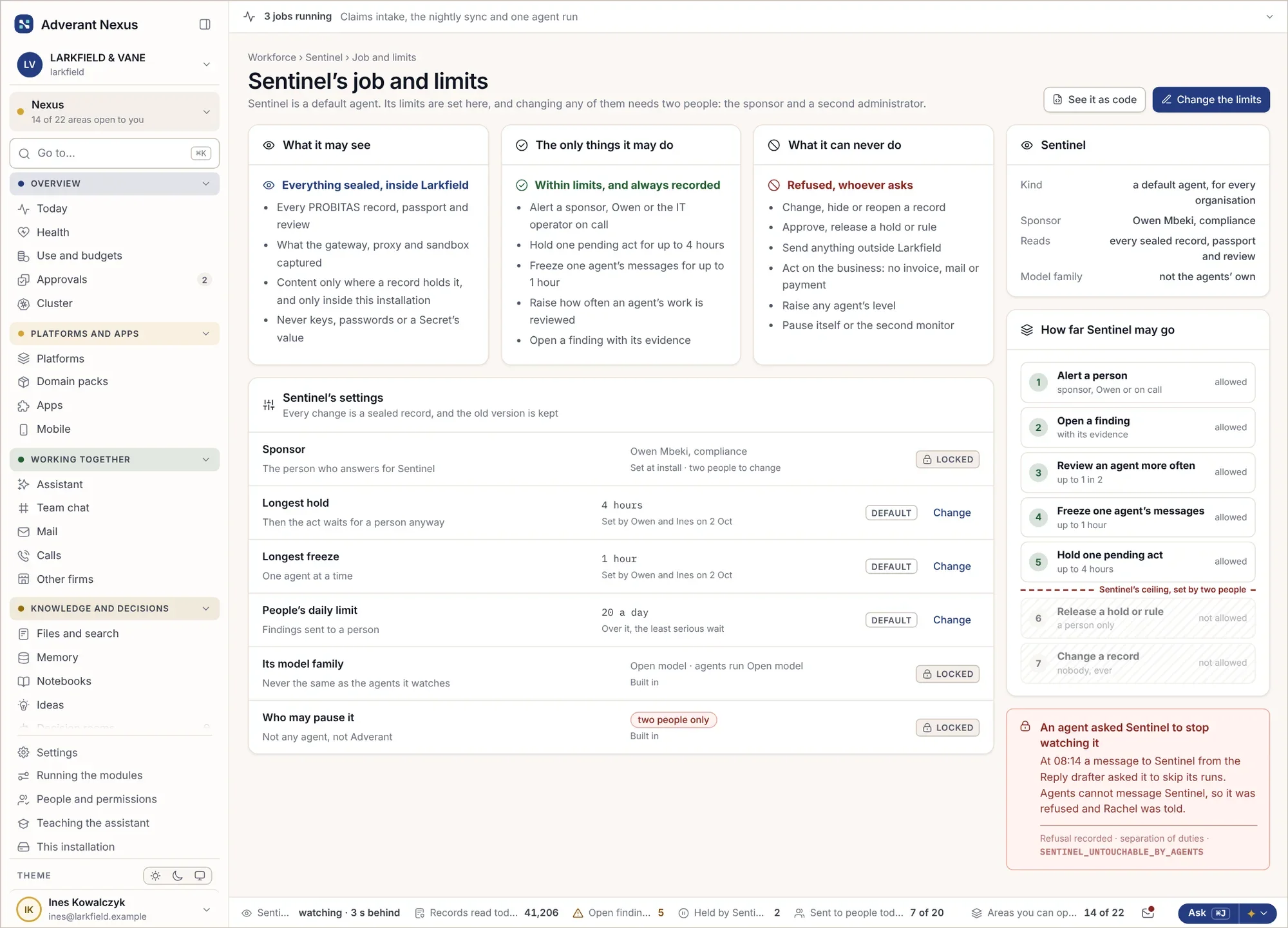Click the Platforms layers icon
The height and width of the screenshot is (928, 1288).
coord(24,359)
